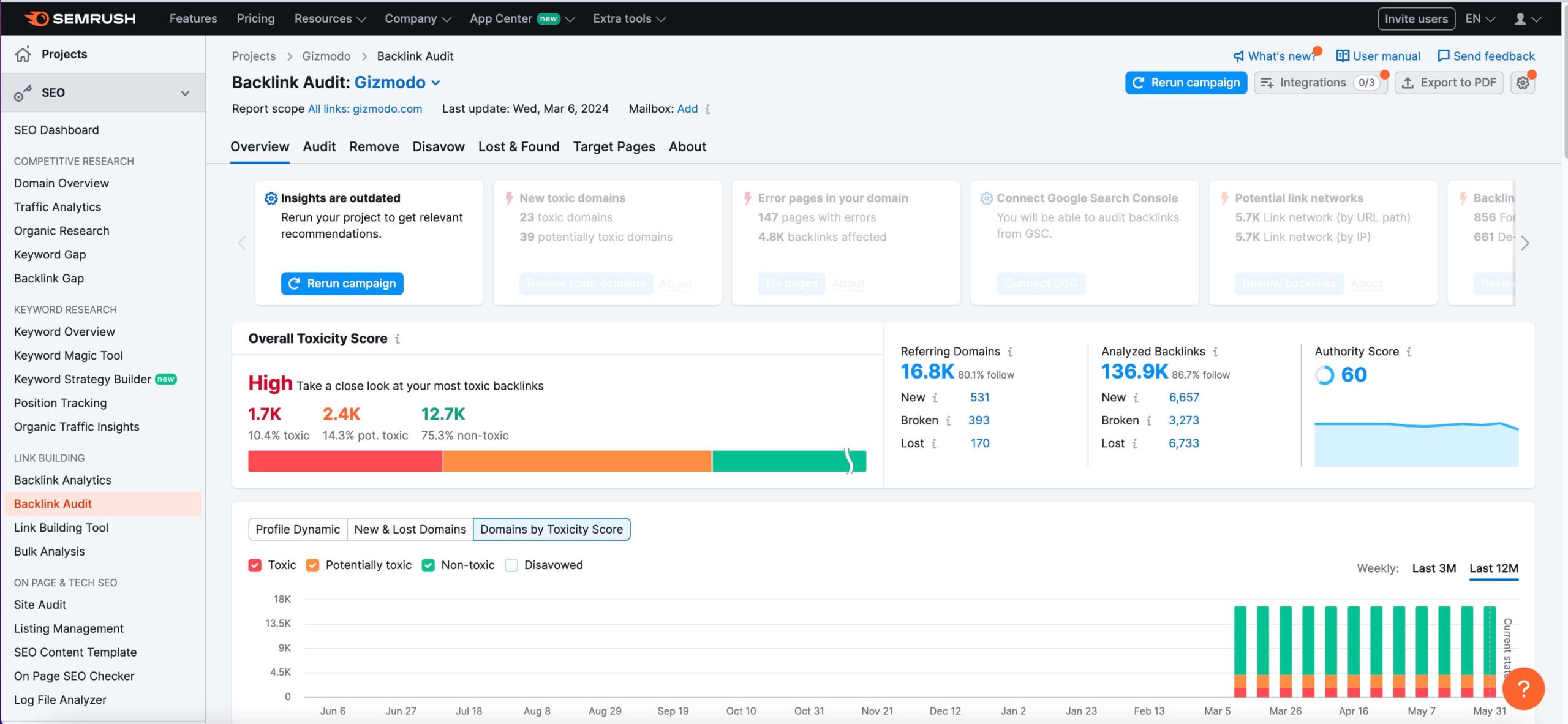Open the Target Pages tab

[614, 147]
